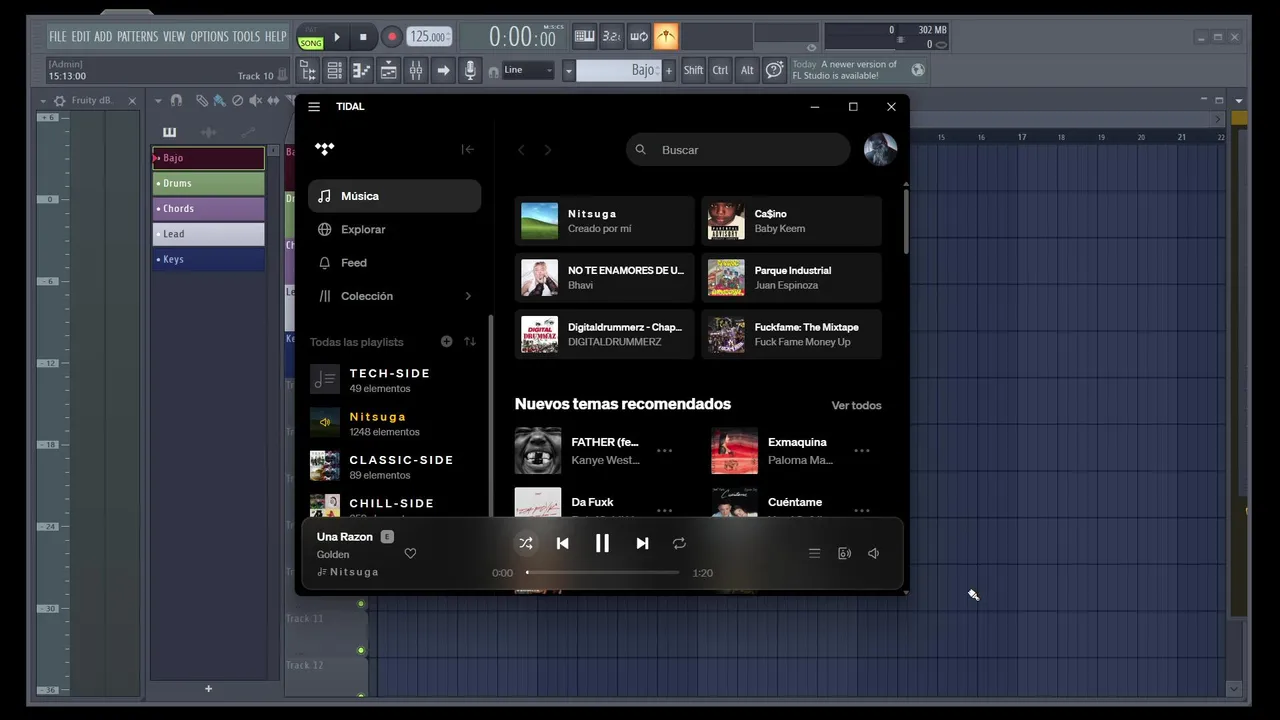Click the Ver todos link

point(856,405)
